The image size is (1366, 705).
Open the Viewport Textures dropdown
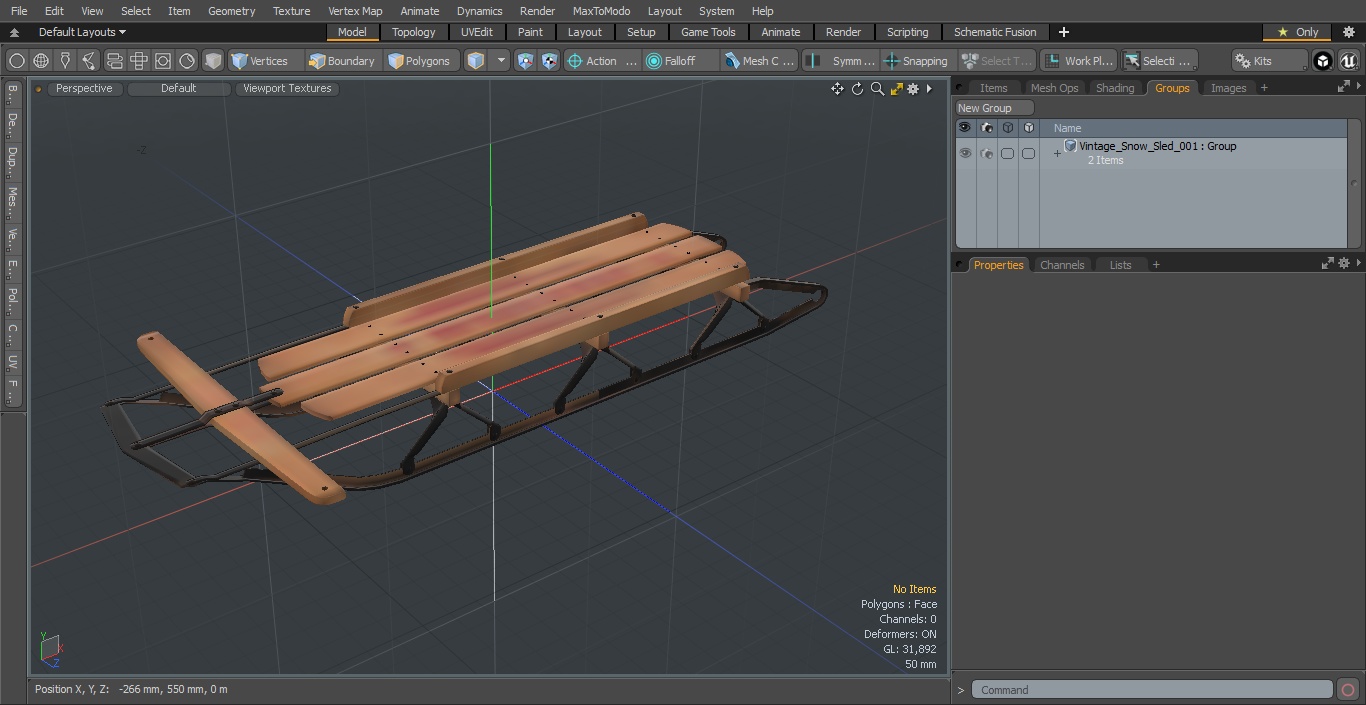pyautogui.click(x=287, y=88)
